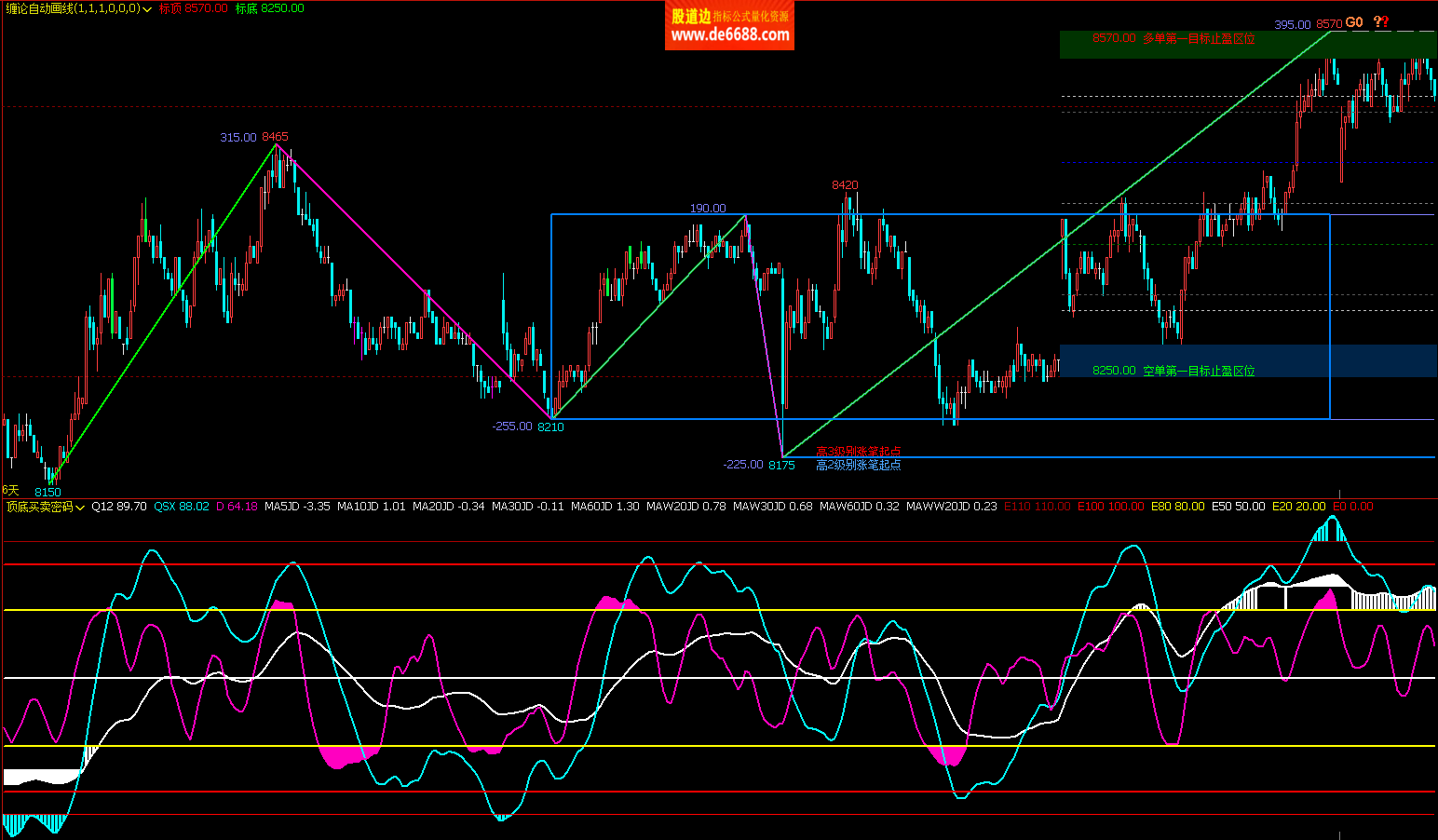This screenshot has width=1438, height=840.
Task: Click the orange GO marker
Action: pyautogui.click(x=1354, y=22)
